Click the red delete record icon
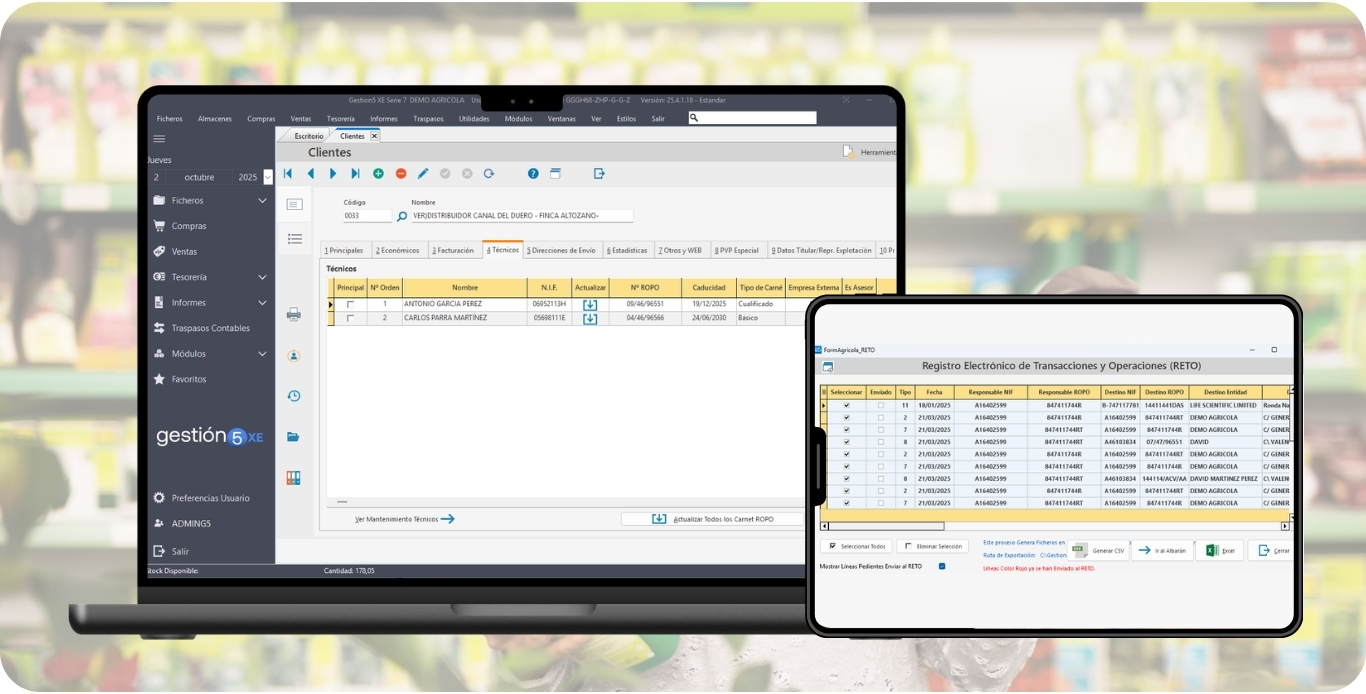Screen dimensions: 1366x694 (x=401, y=174)
